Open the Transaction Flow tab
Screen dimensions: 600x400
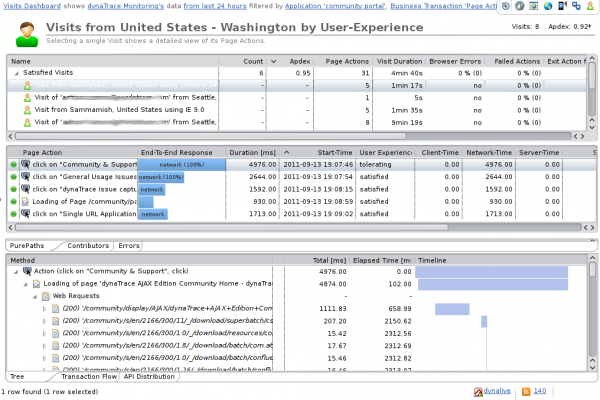tap(89, 377)
